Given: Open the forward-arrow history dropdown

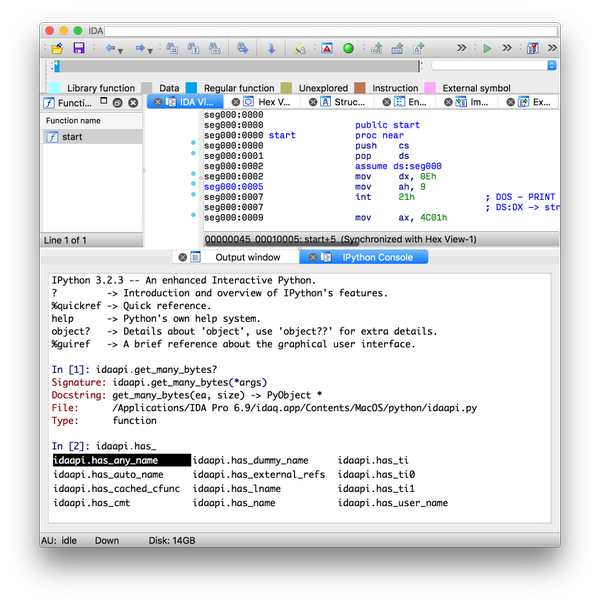Looking at the screenshot, I should click(150, 51).
